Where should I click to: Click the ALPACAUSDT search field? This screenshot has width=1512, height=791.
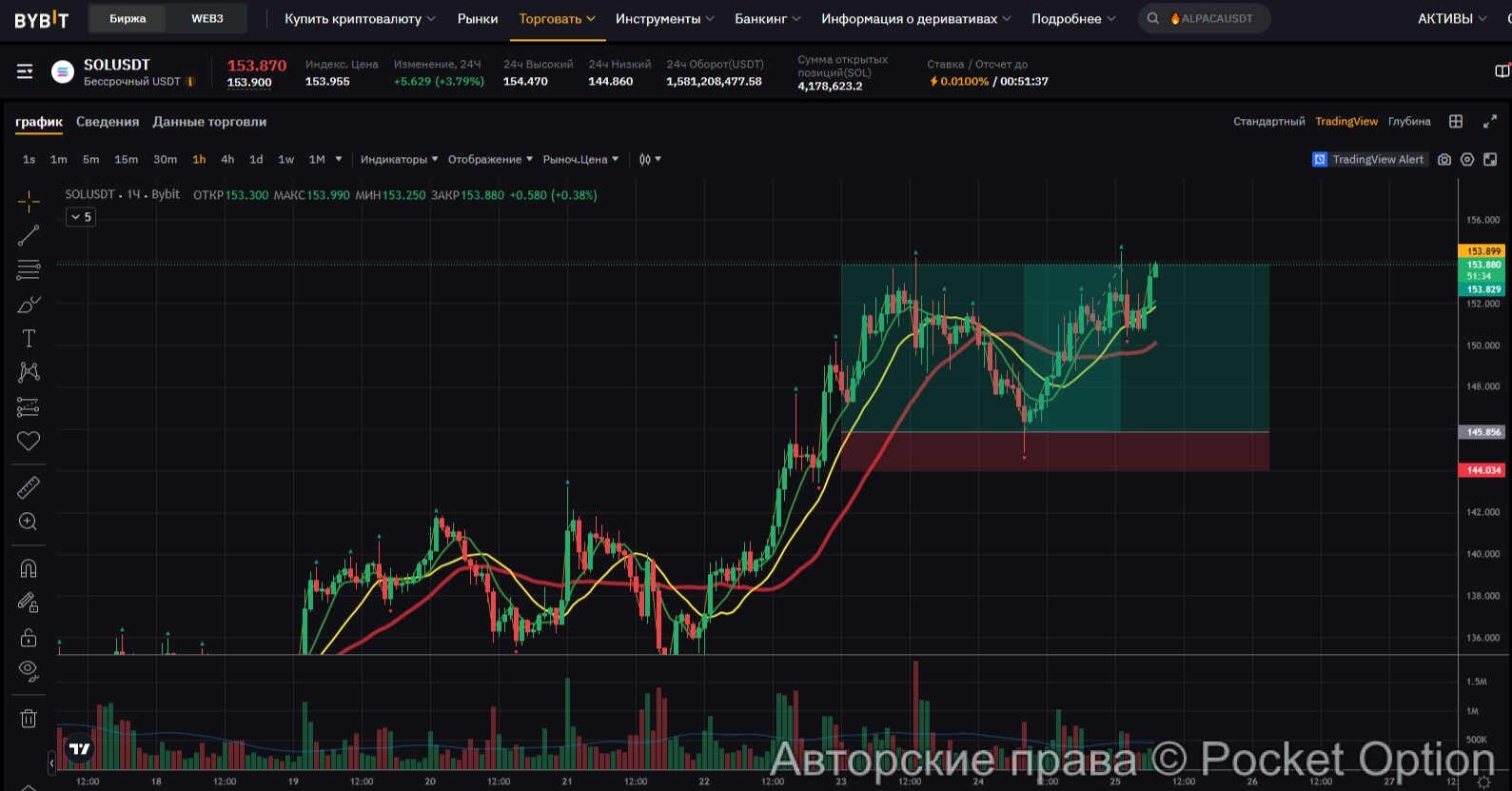tap(1215, 19)
